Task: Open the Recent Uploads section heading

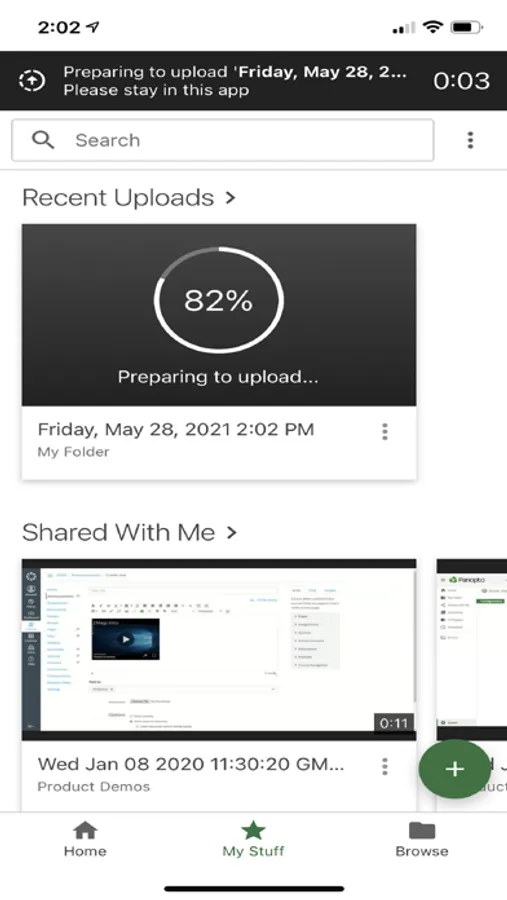Action: tap(118, 198)
